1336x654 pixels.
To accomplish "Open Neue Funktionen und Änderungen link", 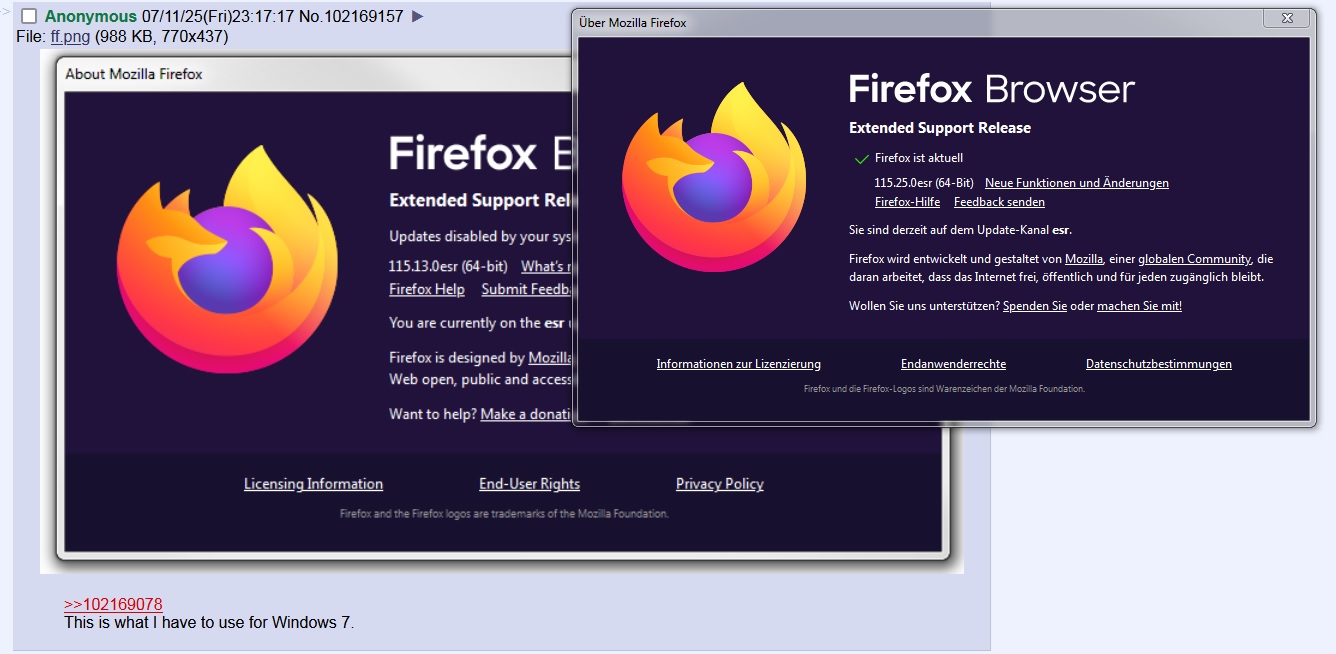I will click(x=1077, y=183).
